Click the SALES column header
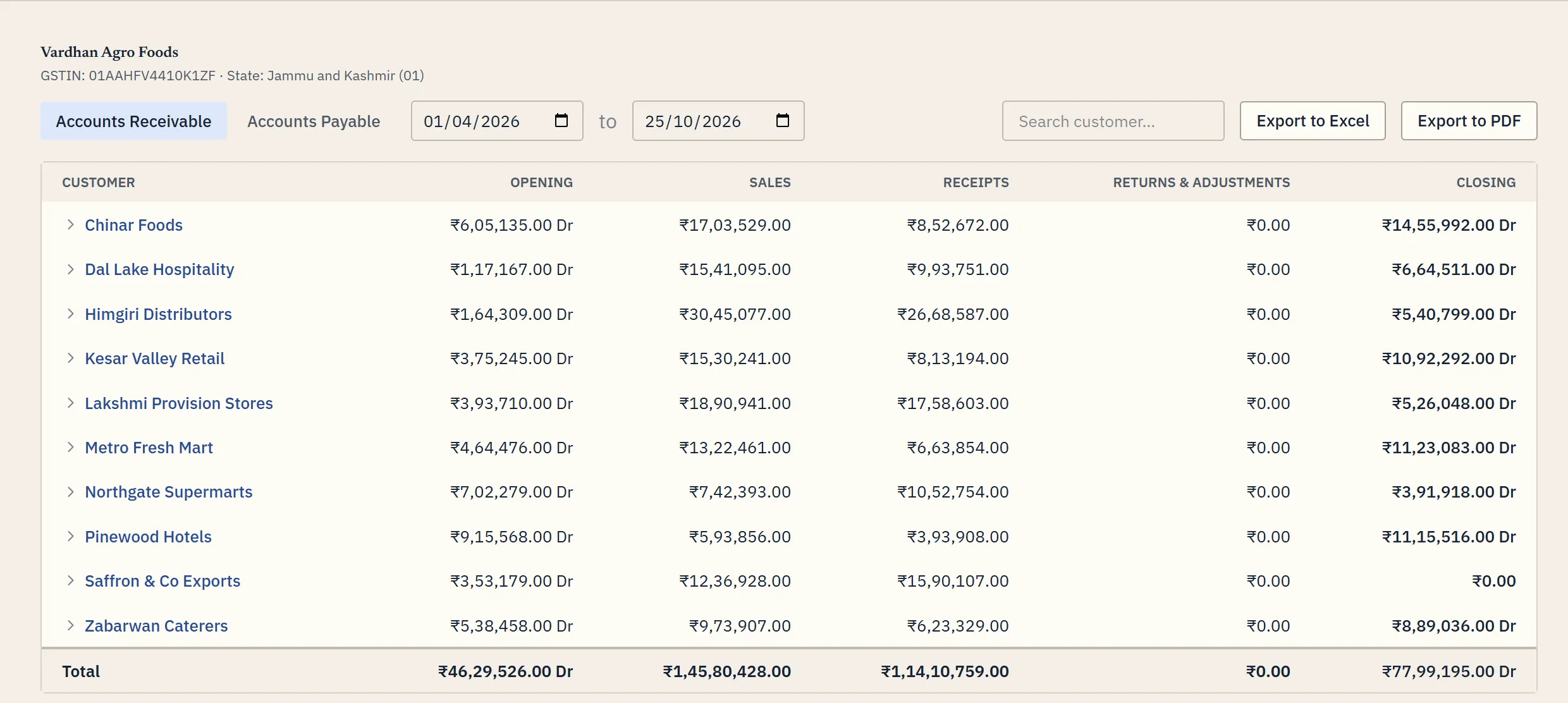1568x703 pixels. click(770, 182)
